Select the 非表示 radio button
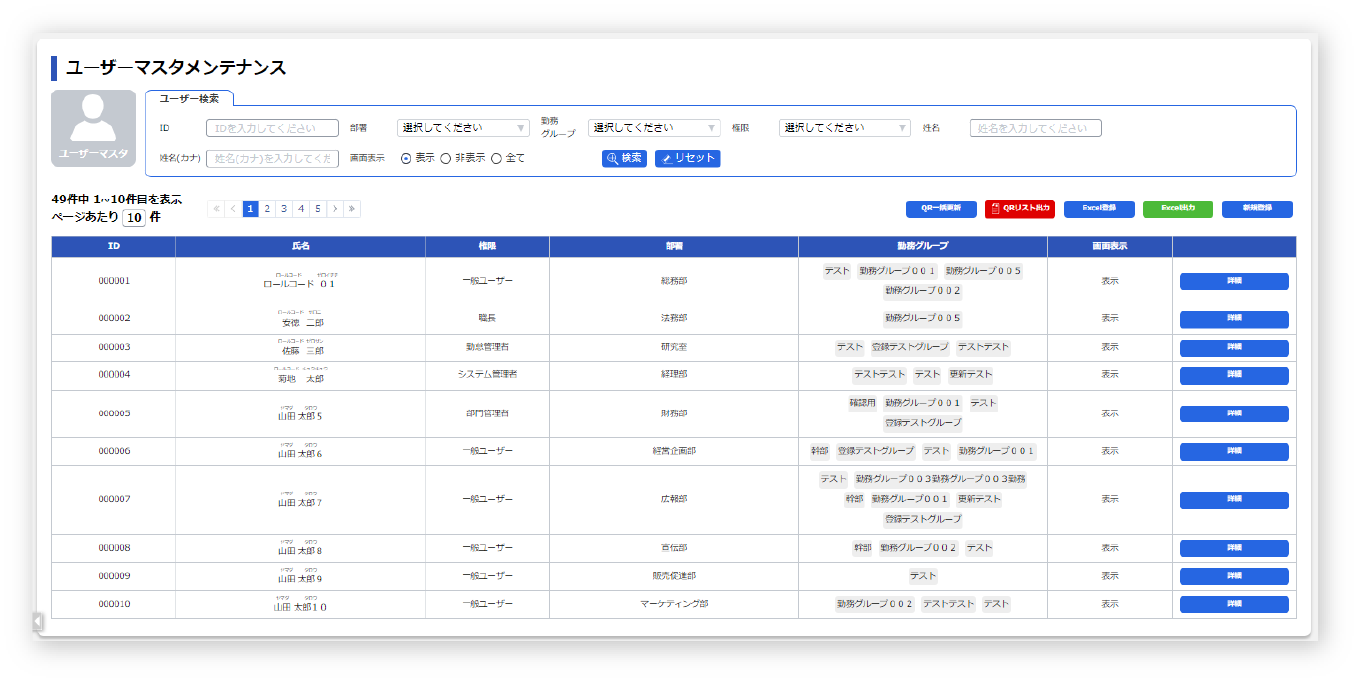 [446, 158]
